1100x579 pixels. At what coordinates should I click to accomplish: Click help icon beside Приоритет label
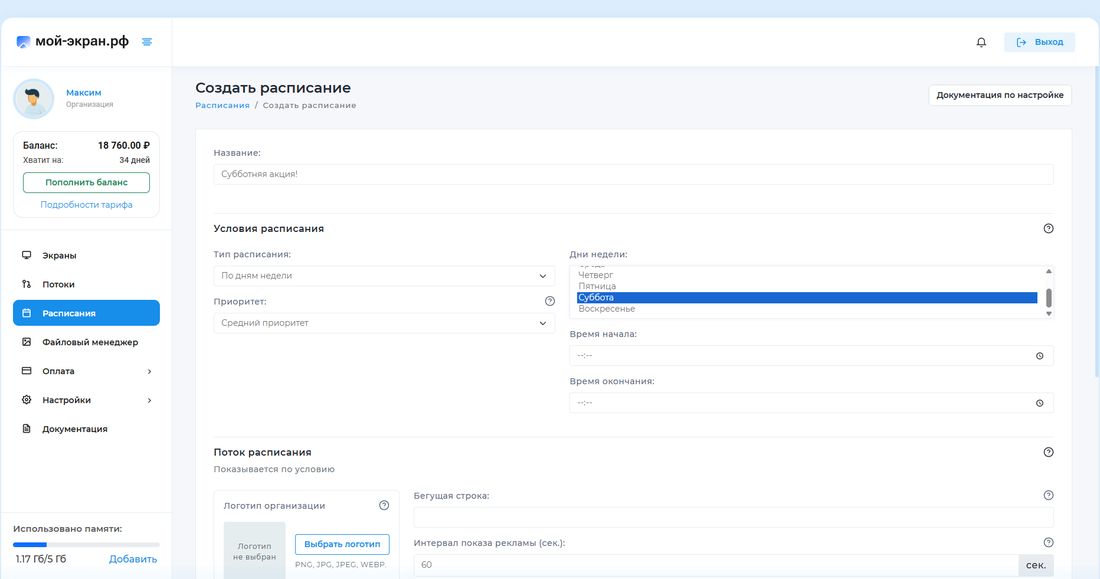click(x=549, y=301)
